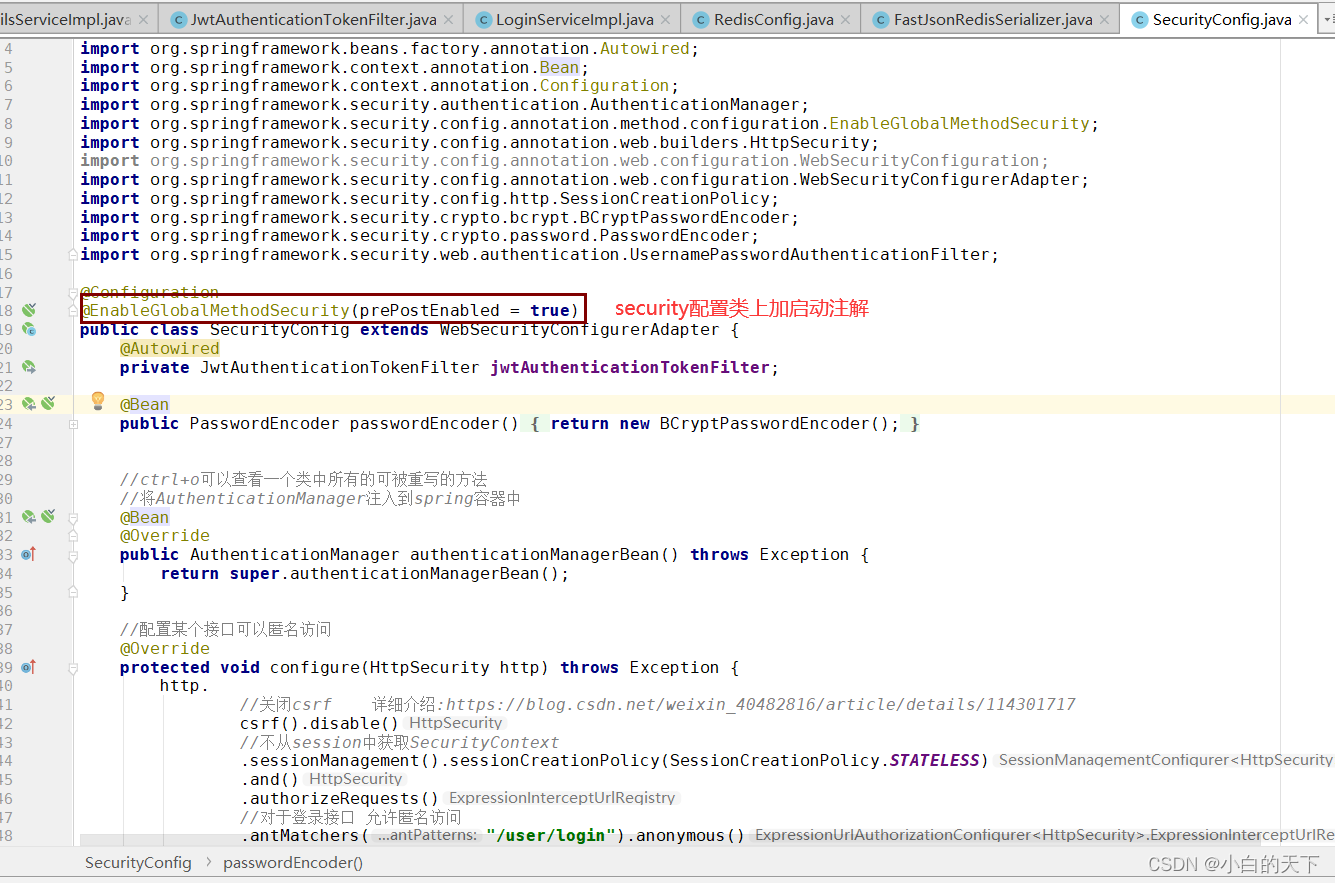The image size is (1335, 883).
Task: Click the first bean gutter icon on line 31
Action: pyautogui.click(x=29, y=517)
